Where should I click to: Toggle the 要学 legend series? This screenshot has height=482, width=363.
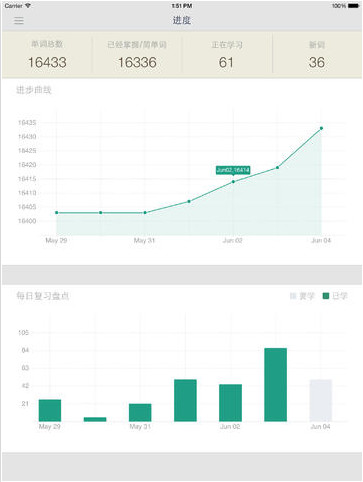pyautogui.click(x=302, y=296)
